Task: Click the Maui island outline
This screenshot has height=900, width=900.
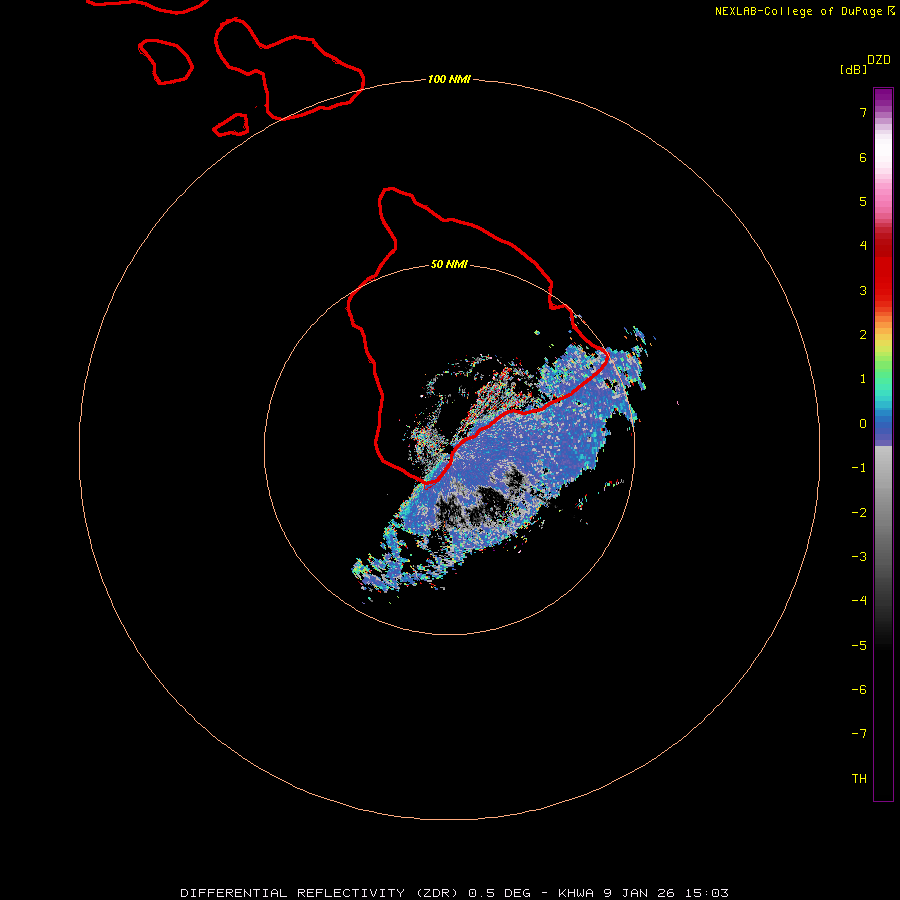Action: pyautogui.click(x=289, y=69)
